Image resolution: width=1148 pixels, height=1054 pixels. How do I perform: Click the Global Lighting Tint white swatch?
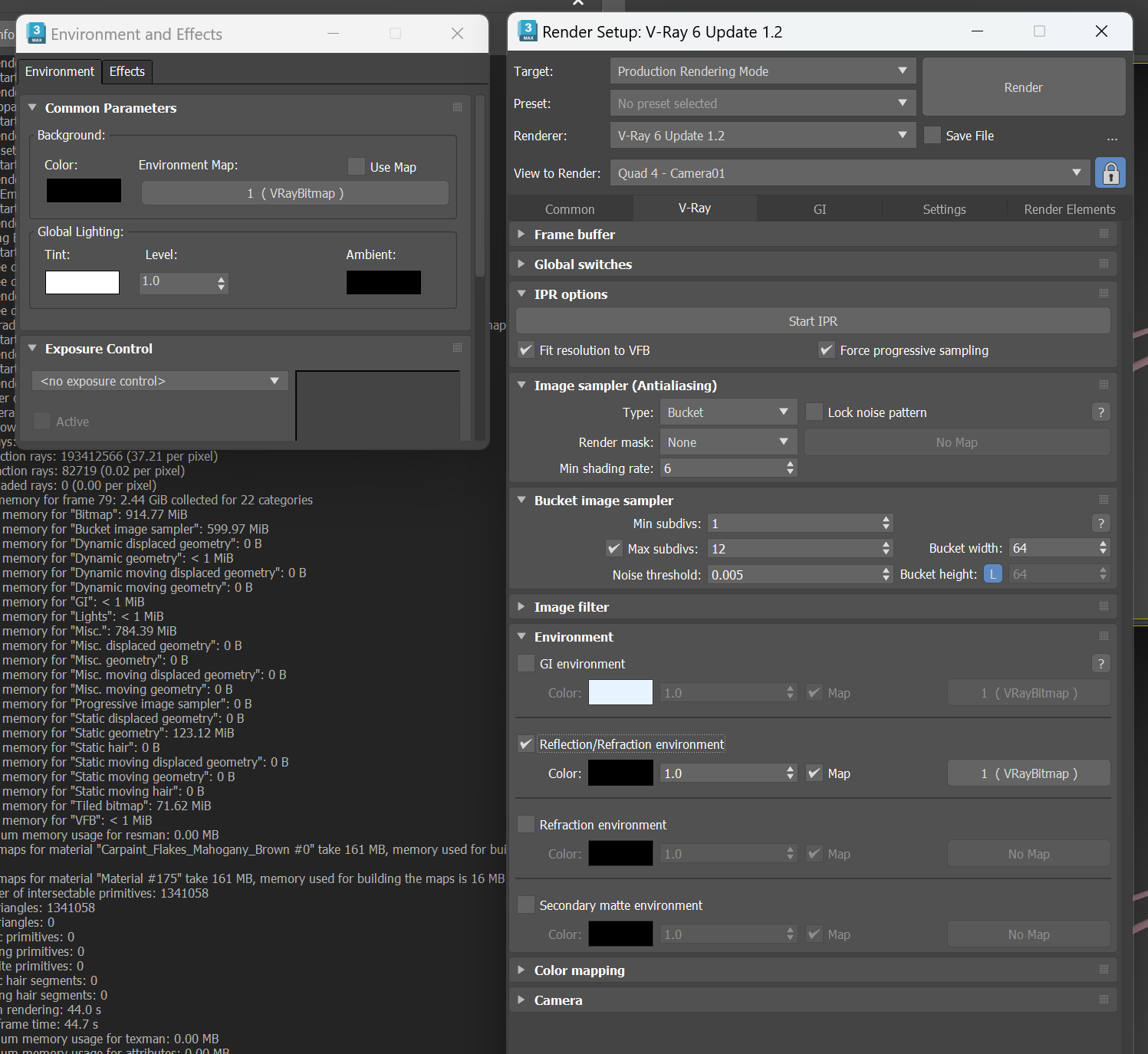(x=82, y=282)
